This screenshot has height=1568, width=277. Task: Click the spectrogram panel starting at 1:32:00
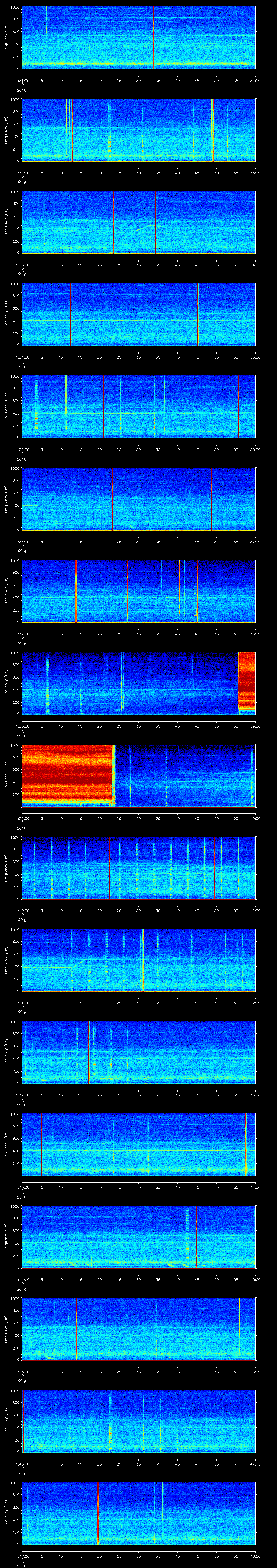[139, 130]
